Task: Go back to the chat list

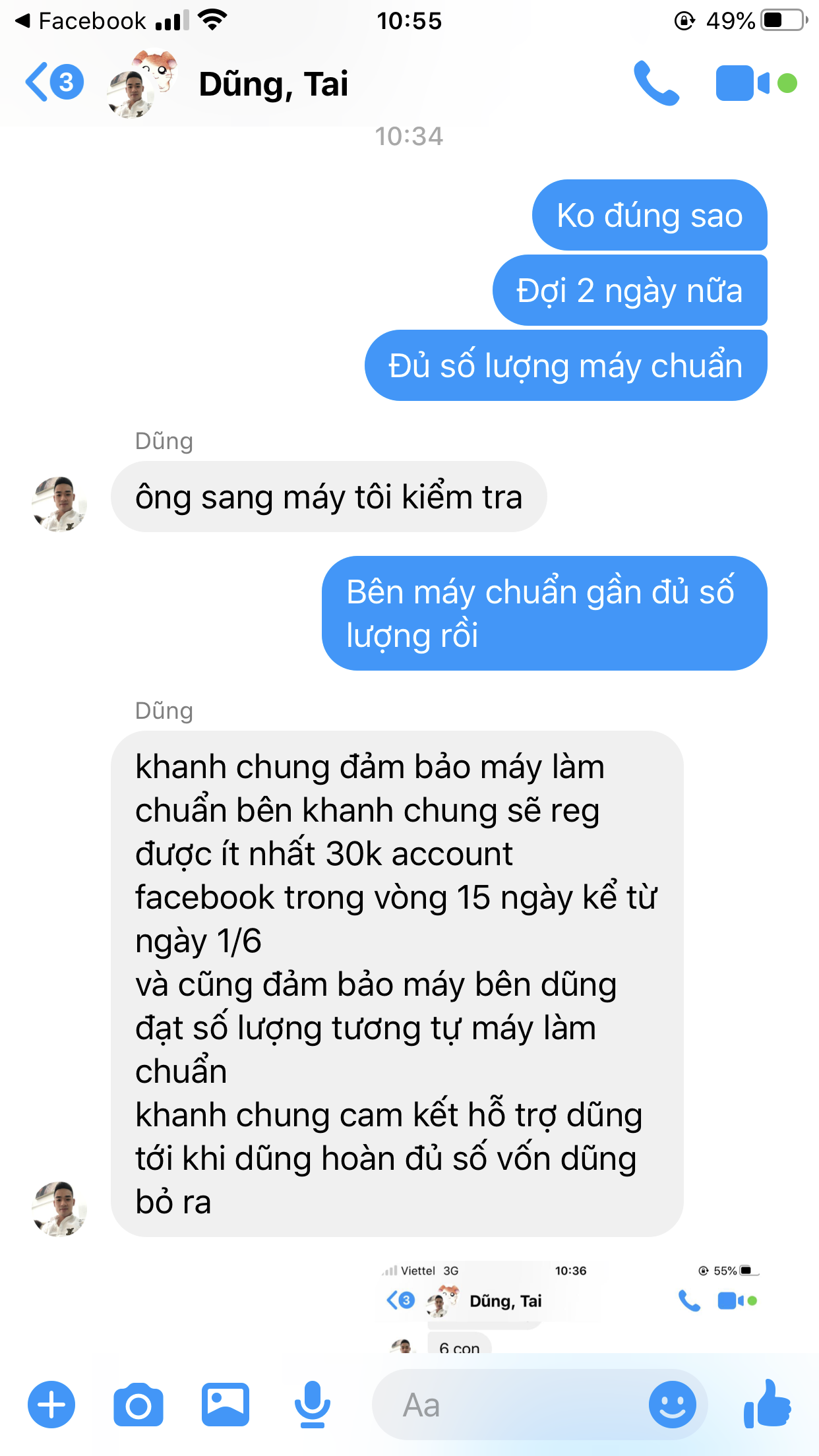Action: [x=54, y=82]
